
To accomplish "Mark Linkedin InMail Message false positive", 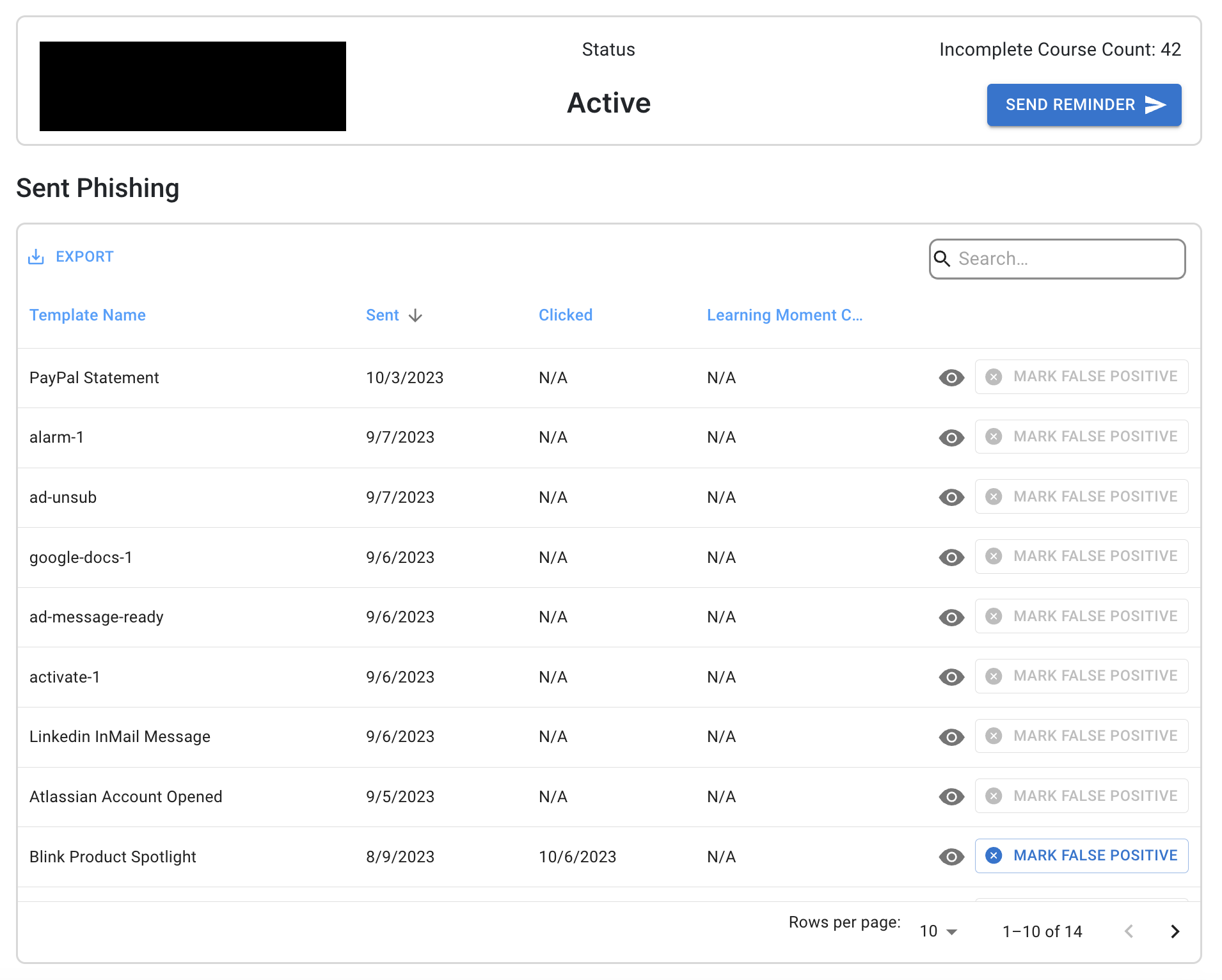I will click(x=1081, y=736).
